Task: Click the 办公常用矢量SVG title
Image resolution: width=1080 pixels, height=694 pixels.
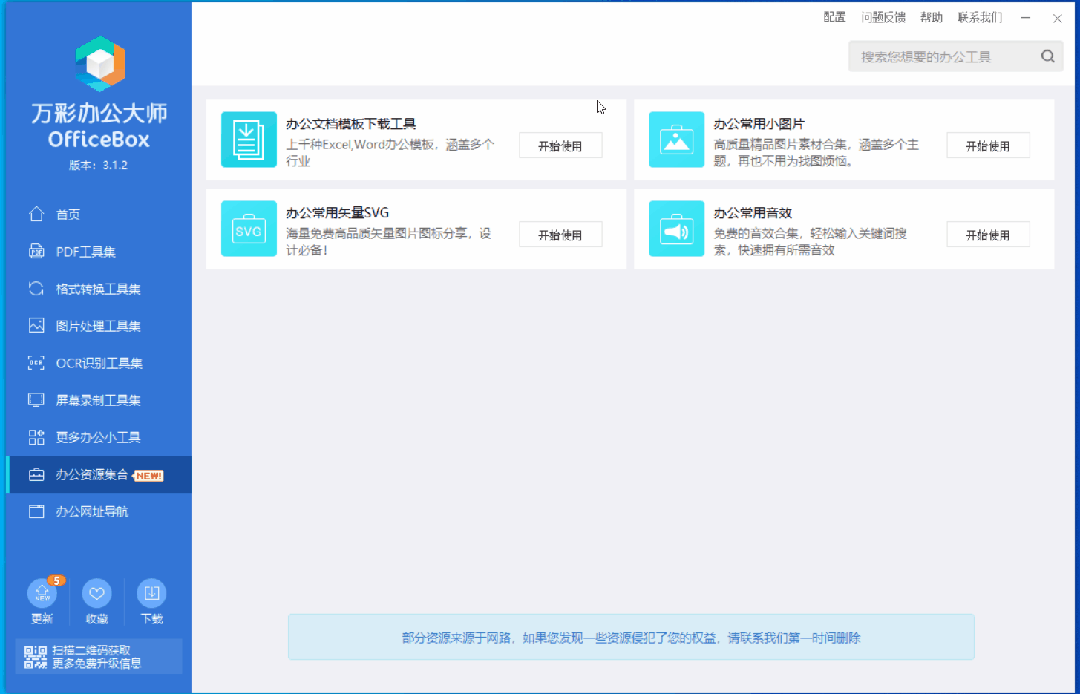Action: pos(338,213)
